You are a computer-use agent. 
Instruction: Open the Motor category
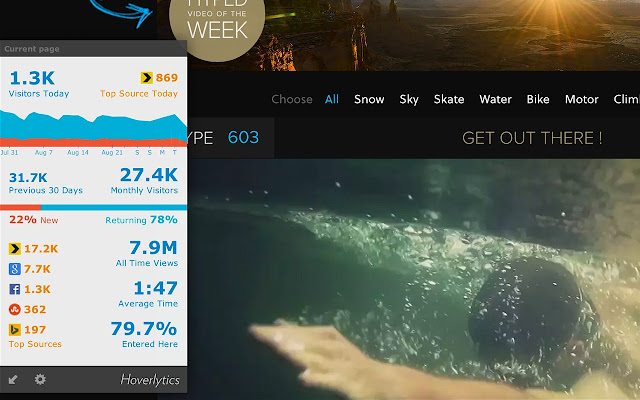(x=582, y=99)
